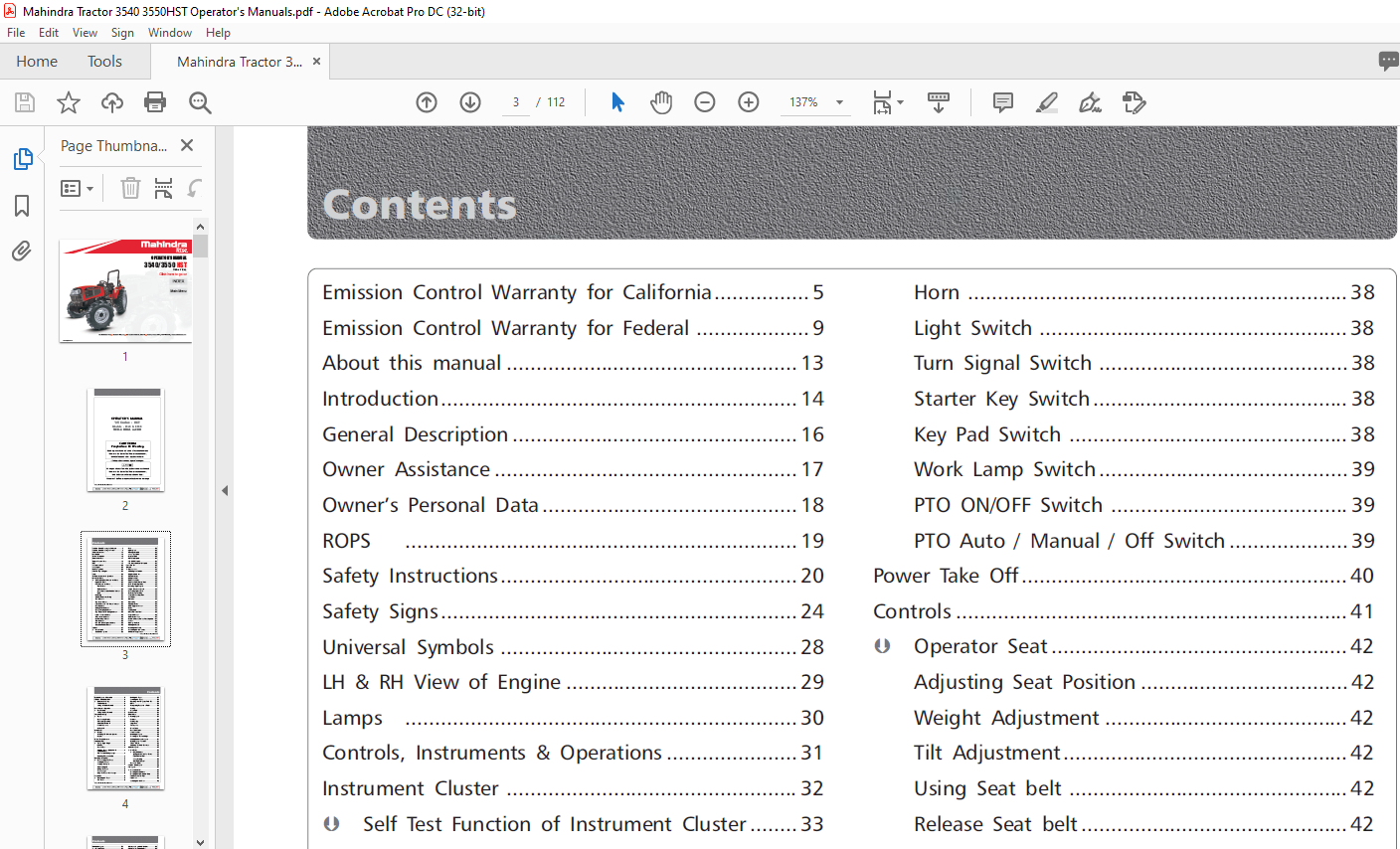Zoom out with minus button

705,102
